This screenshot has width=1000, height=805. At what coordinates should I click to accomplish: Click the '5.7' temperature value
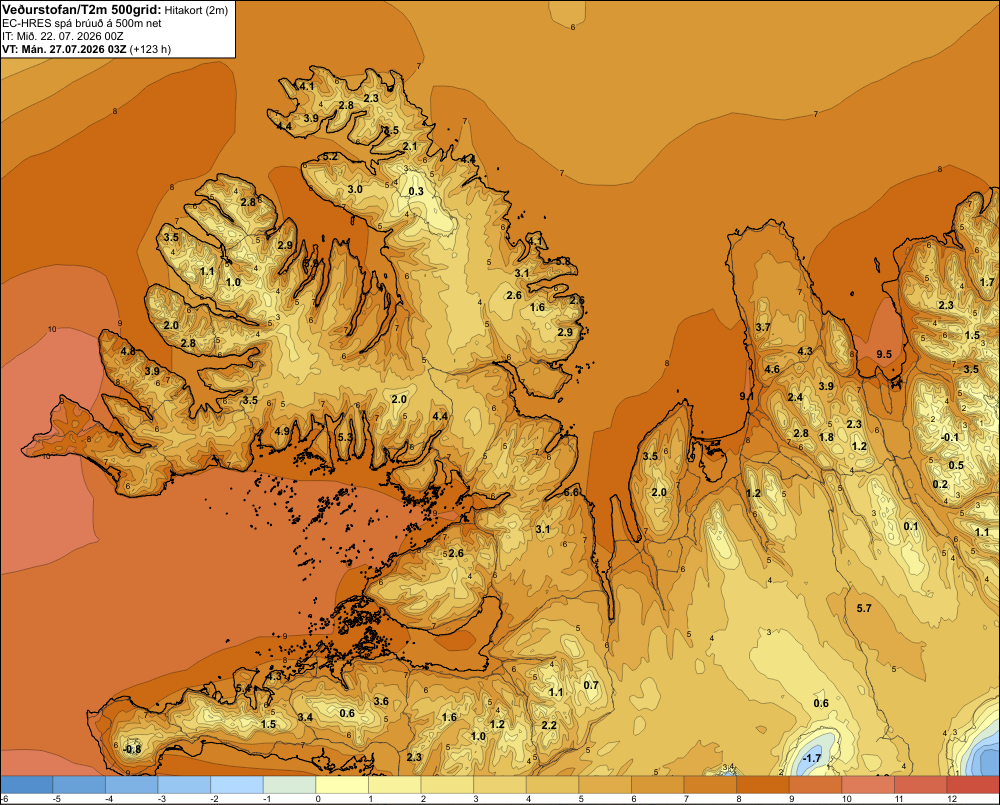[x=864, y=609]
